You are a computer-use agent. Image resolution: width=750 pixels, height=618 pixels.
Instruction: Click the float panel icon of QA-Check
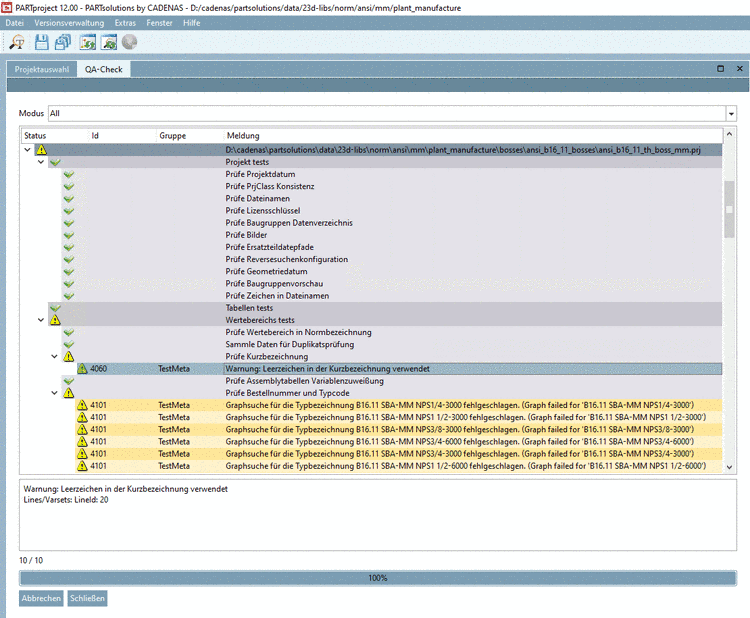click(x=720, y=69)
